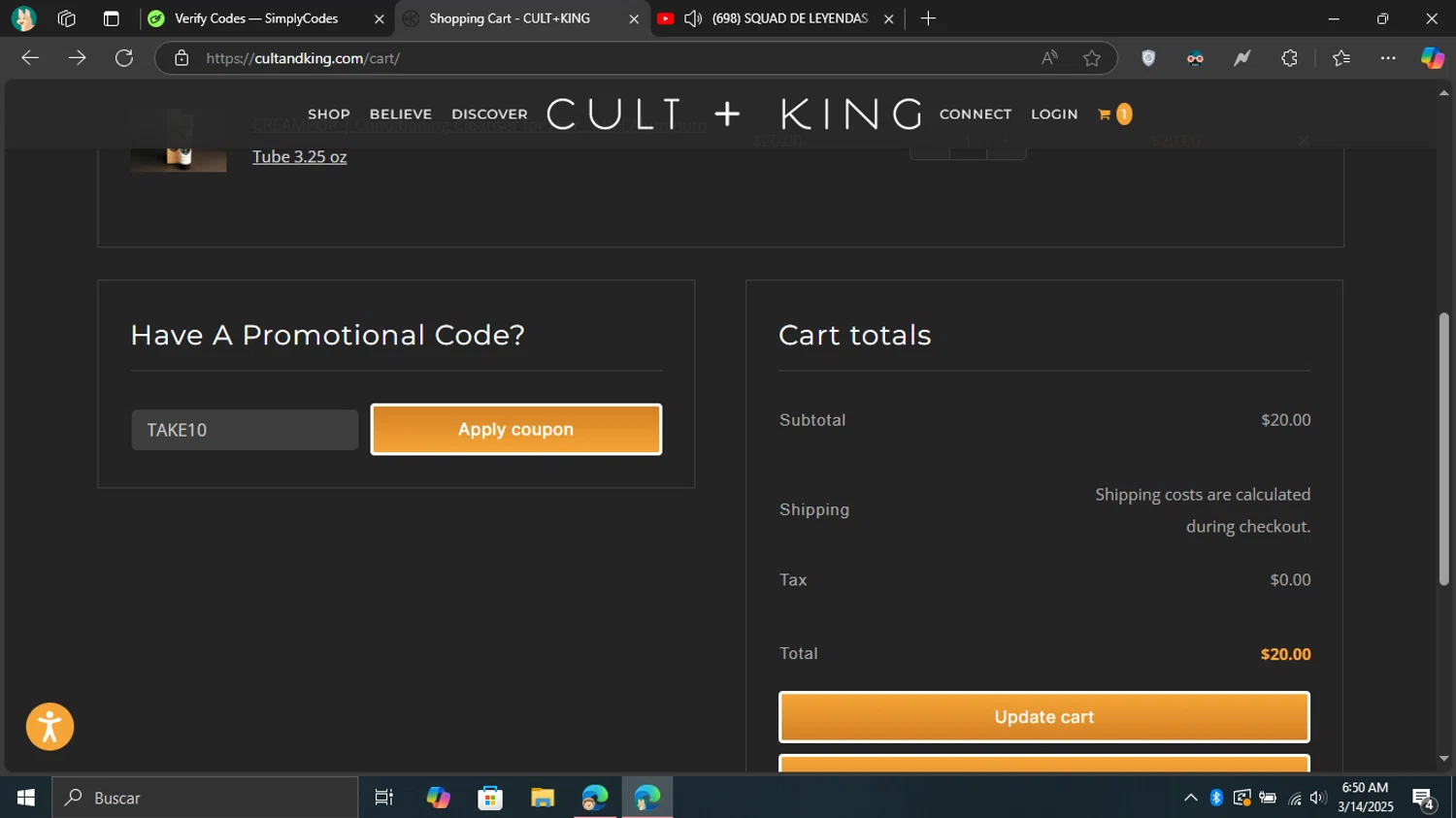Open the Tube 3.25 oz product link
Viewport: 1456px width, 818px height.
300,156
